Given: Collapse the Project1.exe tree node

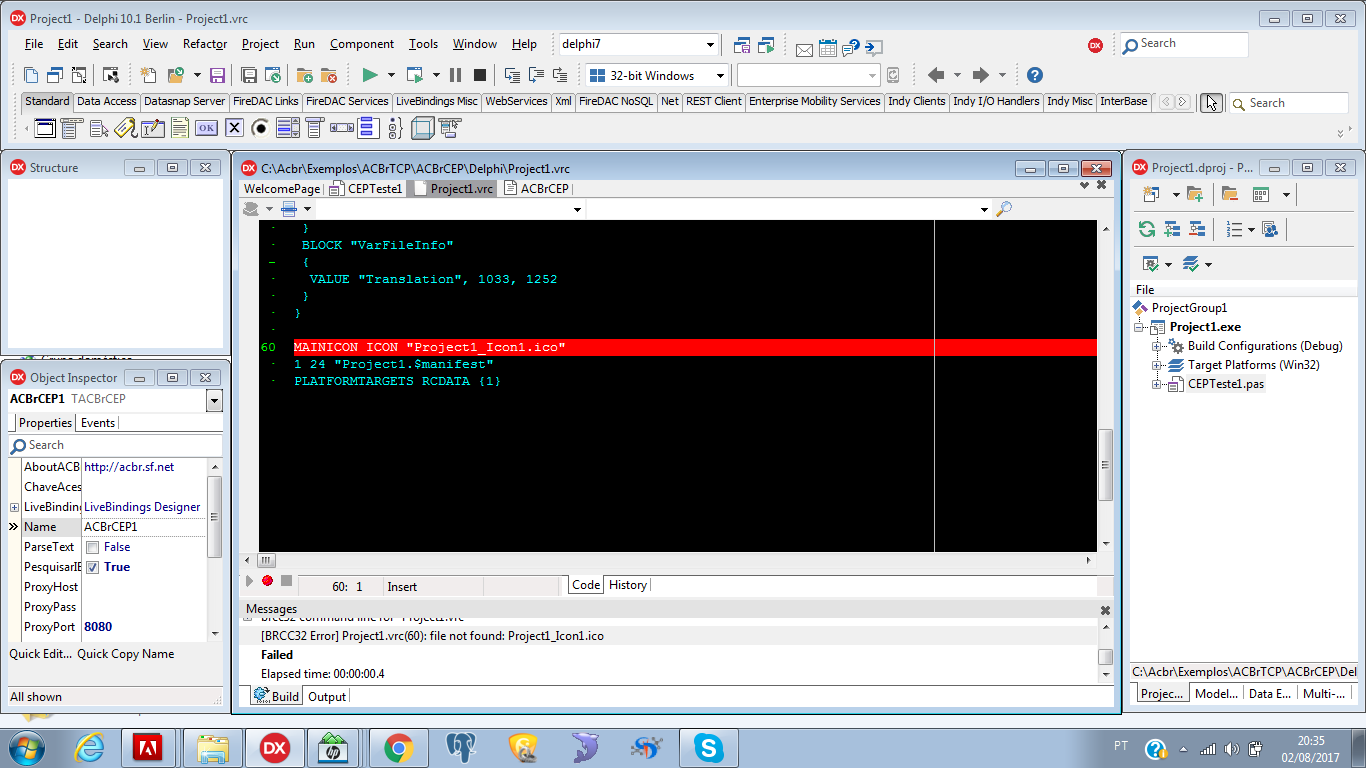Looking at the screenshot, I should tap(1139, 327).
